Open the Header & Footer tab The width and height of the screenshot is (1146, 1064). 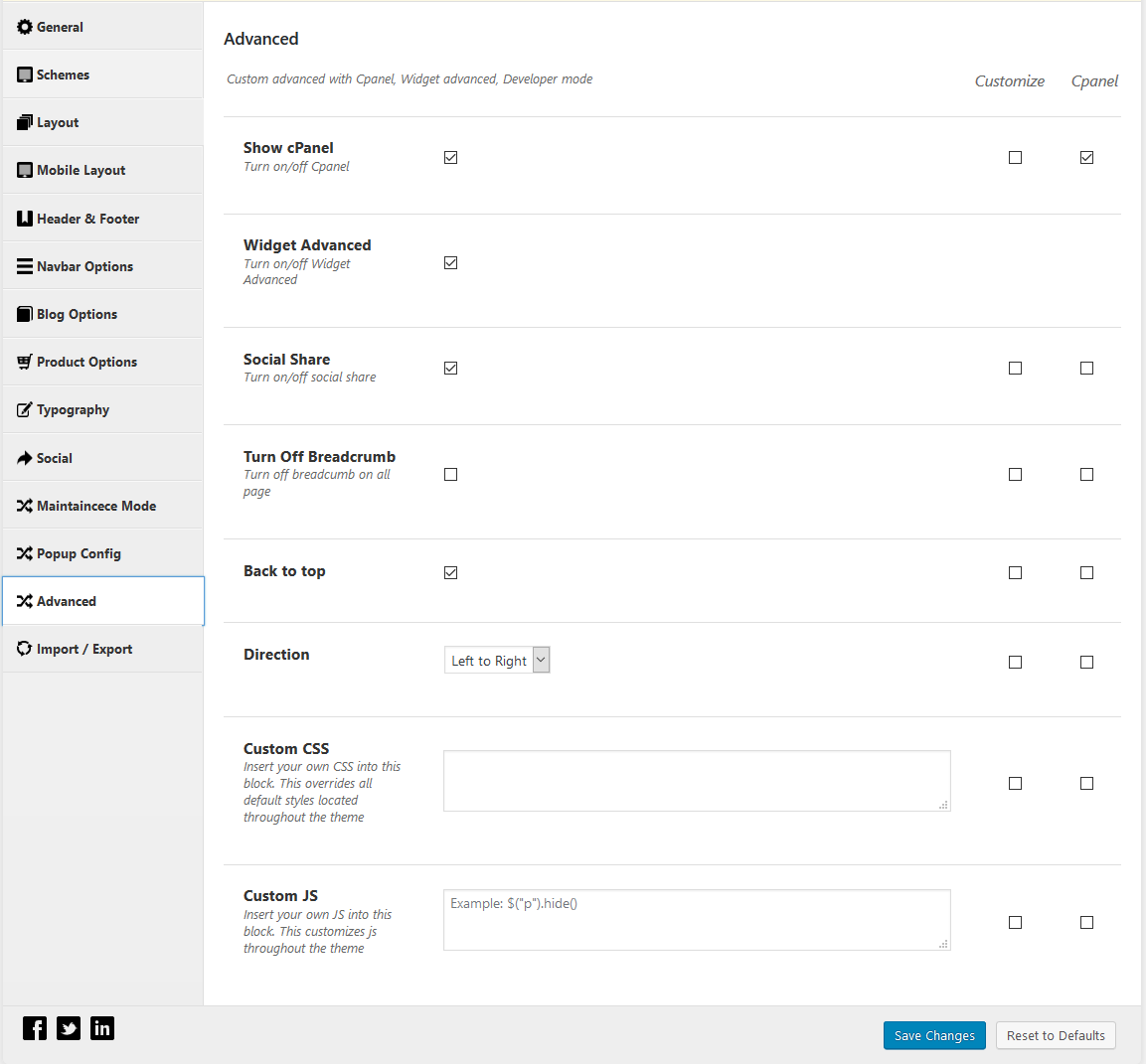coord(103,219)
